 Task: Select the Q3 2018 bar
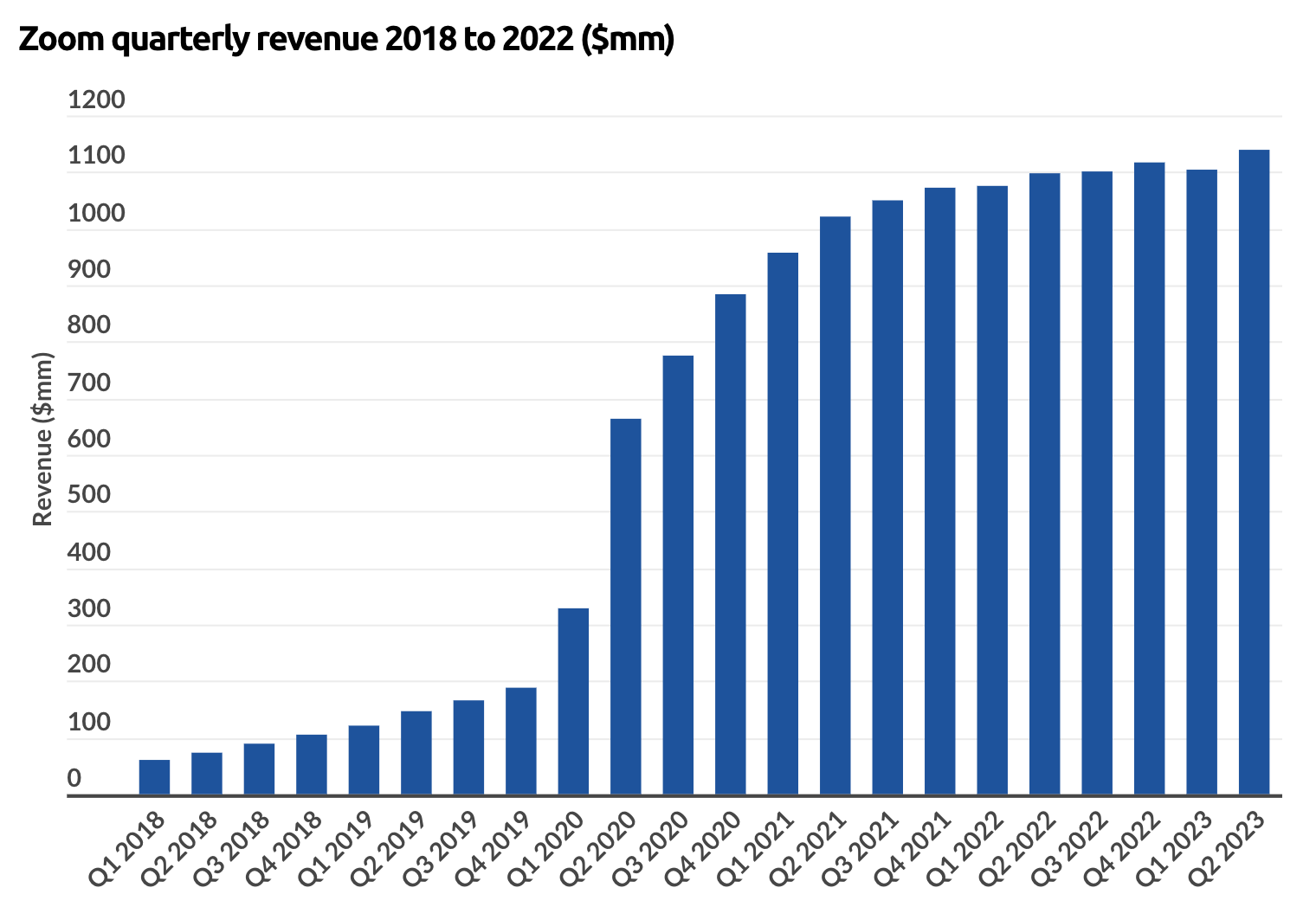(x=259, y=769)
